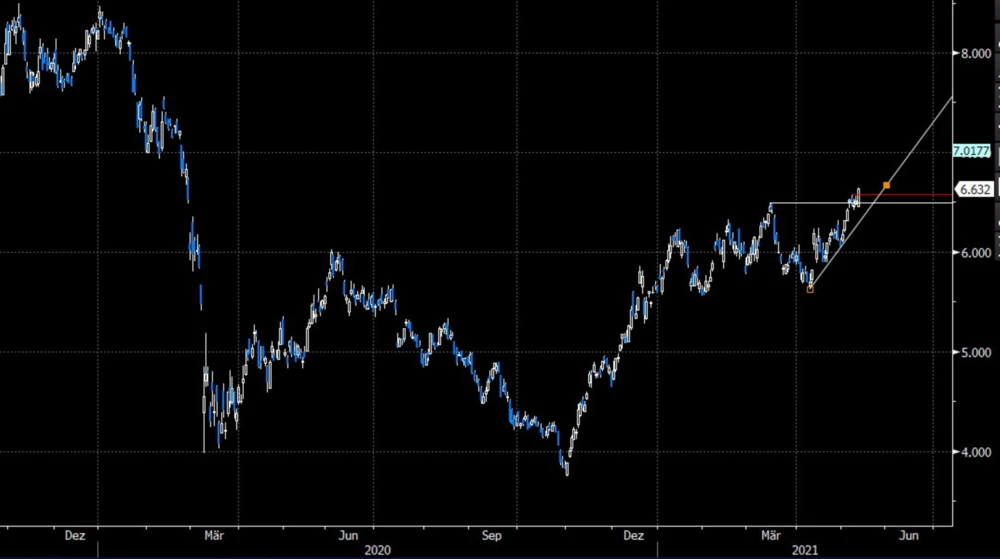Click the 5.000 price axis label
This screenshot has height=559, width=1000.
[x=976, y=352]
